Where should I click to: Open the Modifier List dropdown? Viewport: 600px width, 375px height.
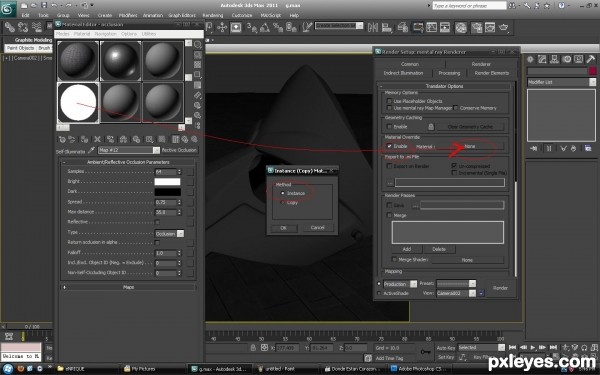tap(592, 82)
